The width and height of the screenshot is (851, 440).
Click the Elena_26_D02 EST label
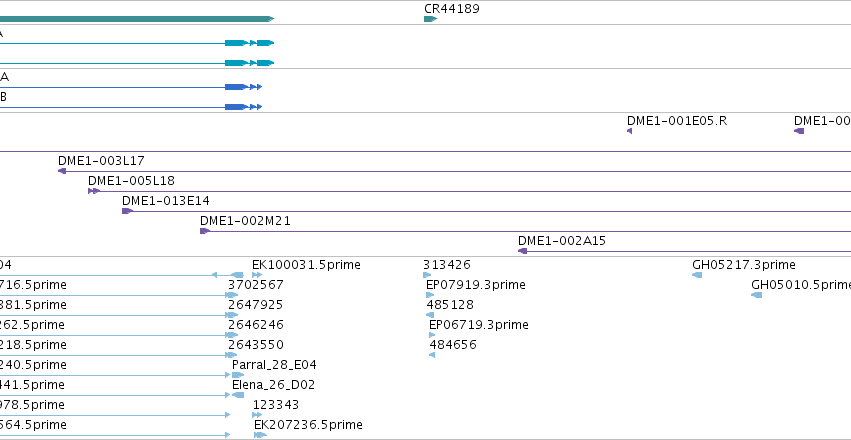(273, 385)
